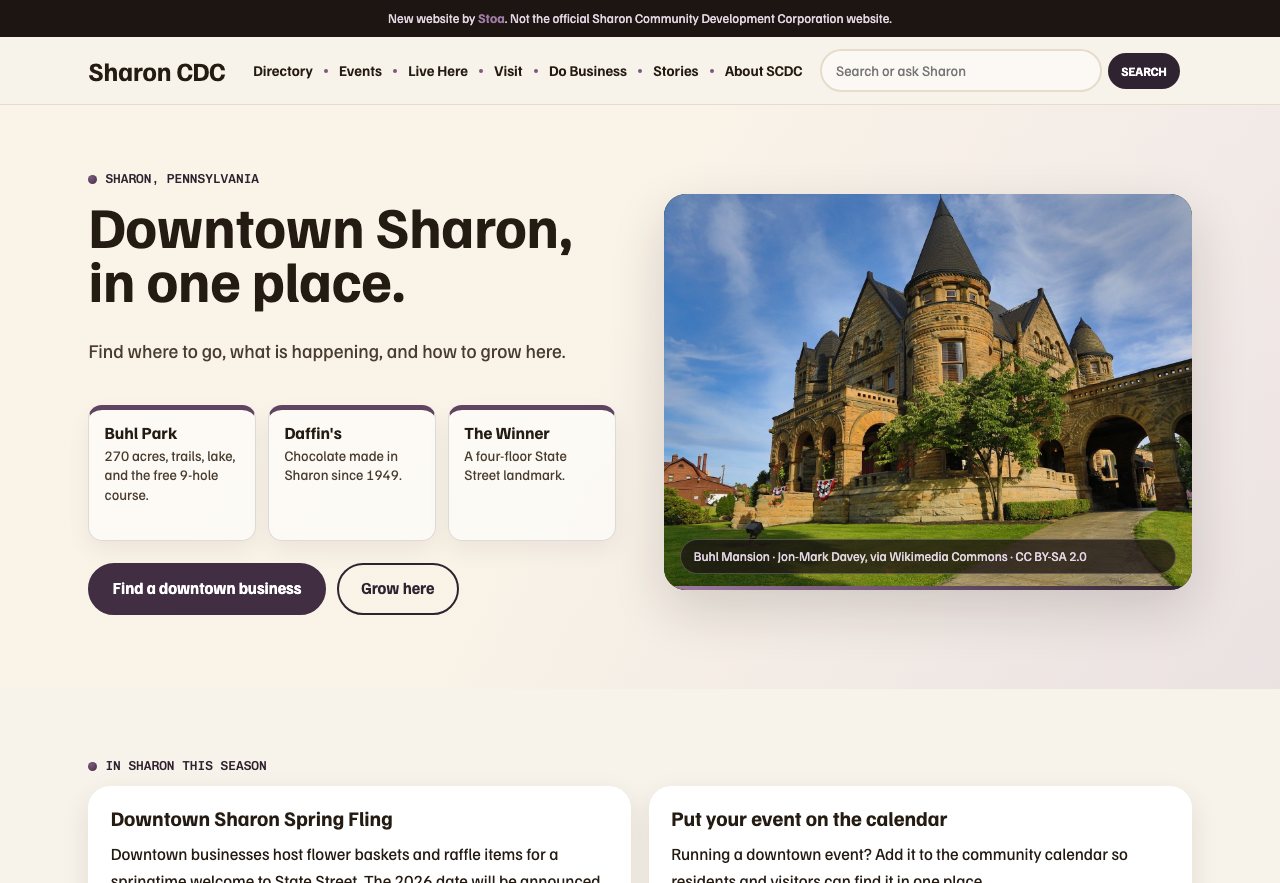Click the Downtown Sharon, in one place heading
Image resolution: width=1280 pixels, height=883 pixels.
[331, 257]
